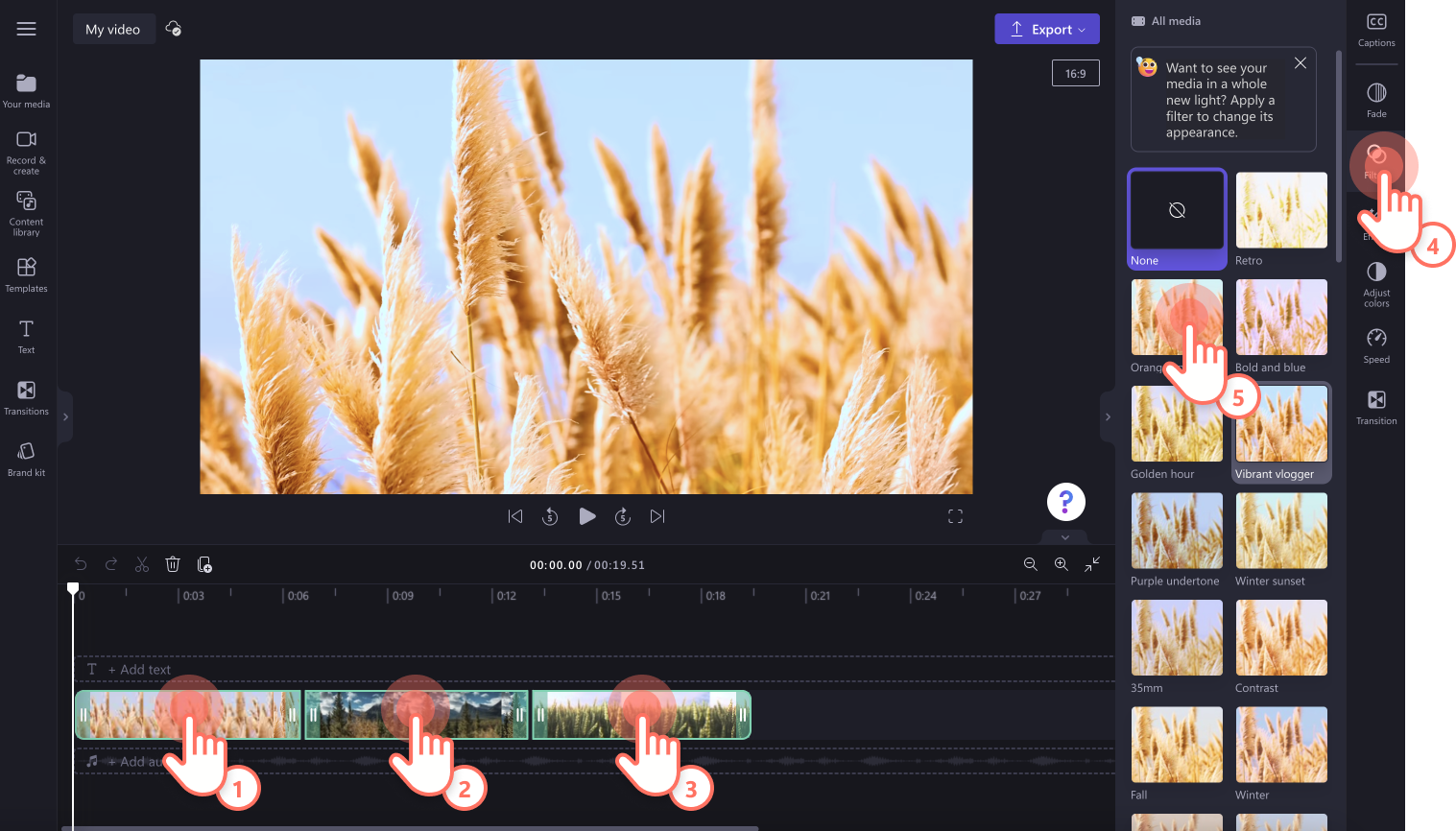This screenshot has height=831, width=1456.
Task: Click the filters panel scrollbar
Action: pyautogui.click(x=1339, y=155)
